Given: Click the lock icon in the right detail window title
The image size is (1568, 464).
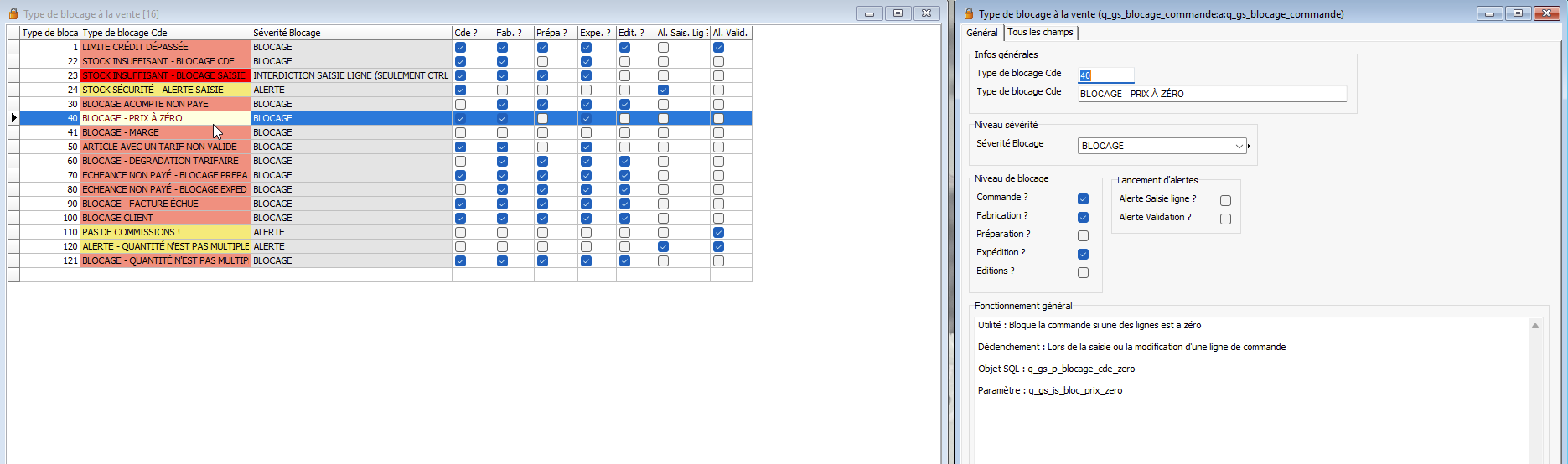Looking at the screenshot, I should pyautogui.click(x=969, y=13).
